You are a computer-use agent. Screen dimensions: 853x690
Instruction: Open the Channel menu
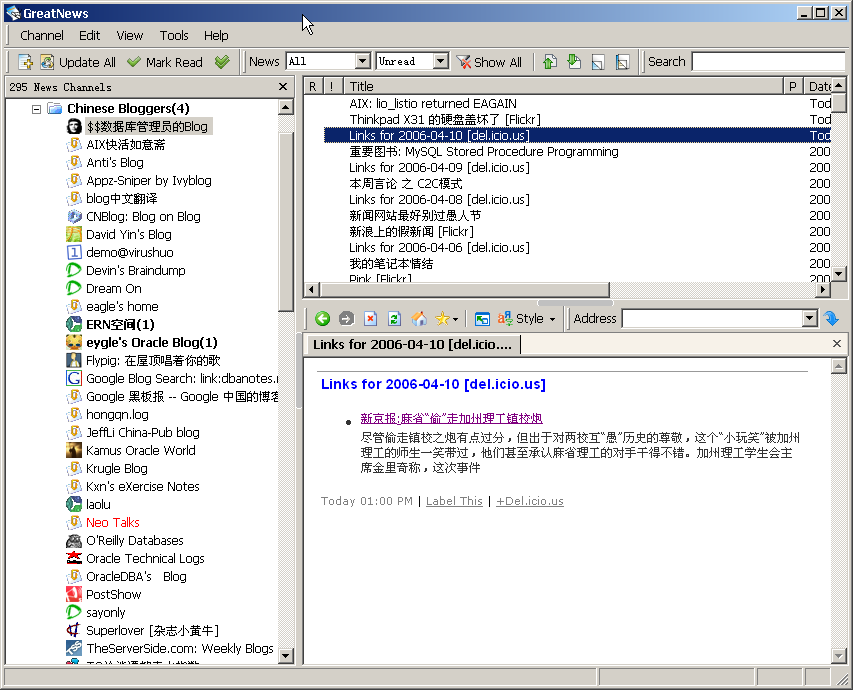[x=42, y=35]
